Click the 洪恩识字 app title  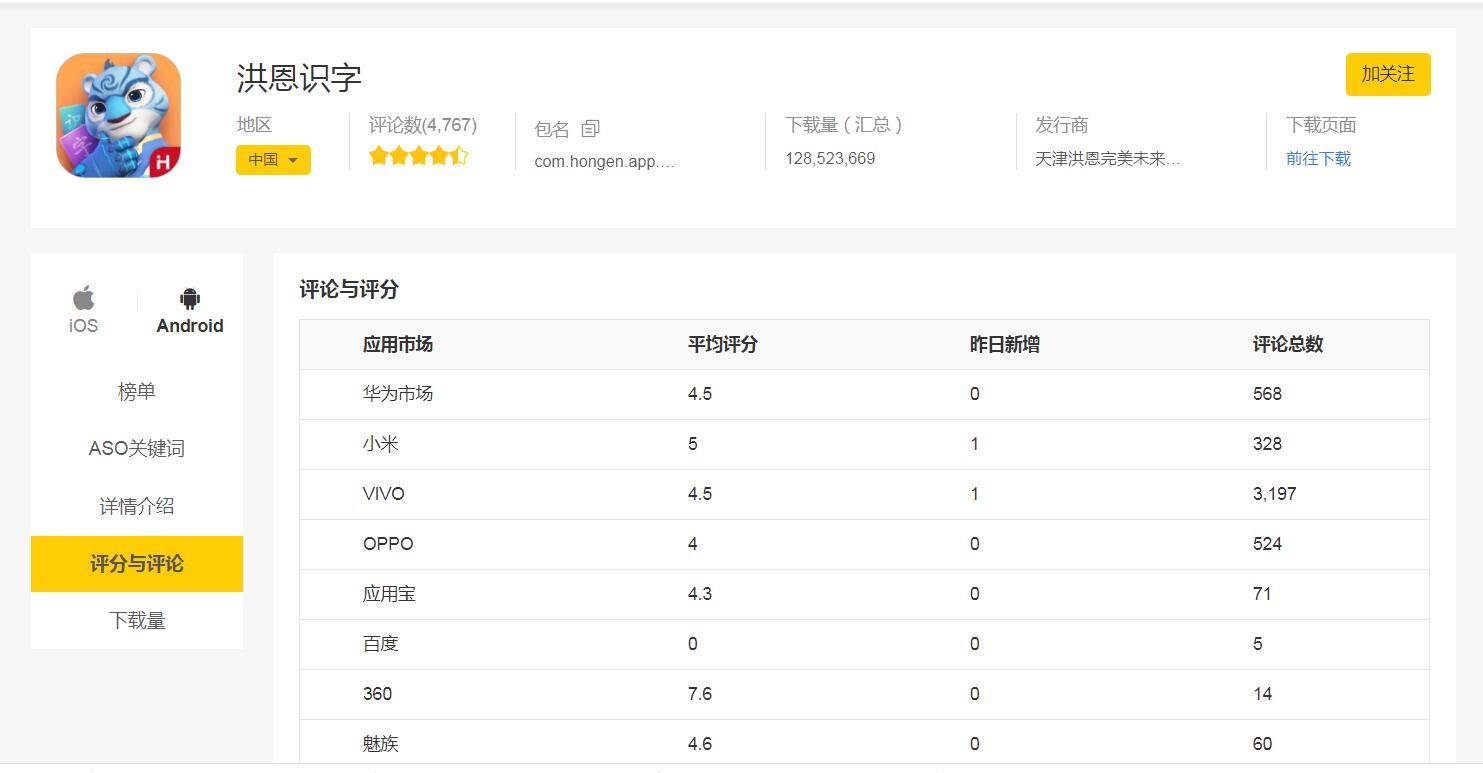(299, 77)
